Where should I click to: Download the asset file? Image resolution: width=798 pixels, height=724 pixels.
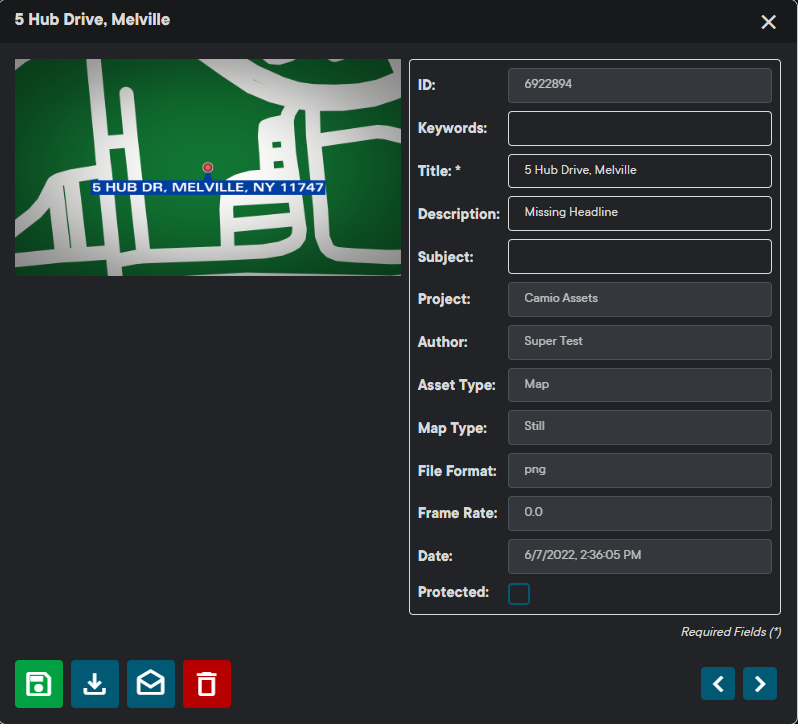point(95,684)
